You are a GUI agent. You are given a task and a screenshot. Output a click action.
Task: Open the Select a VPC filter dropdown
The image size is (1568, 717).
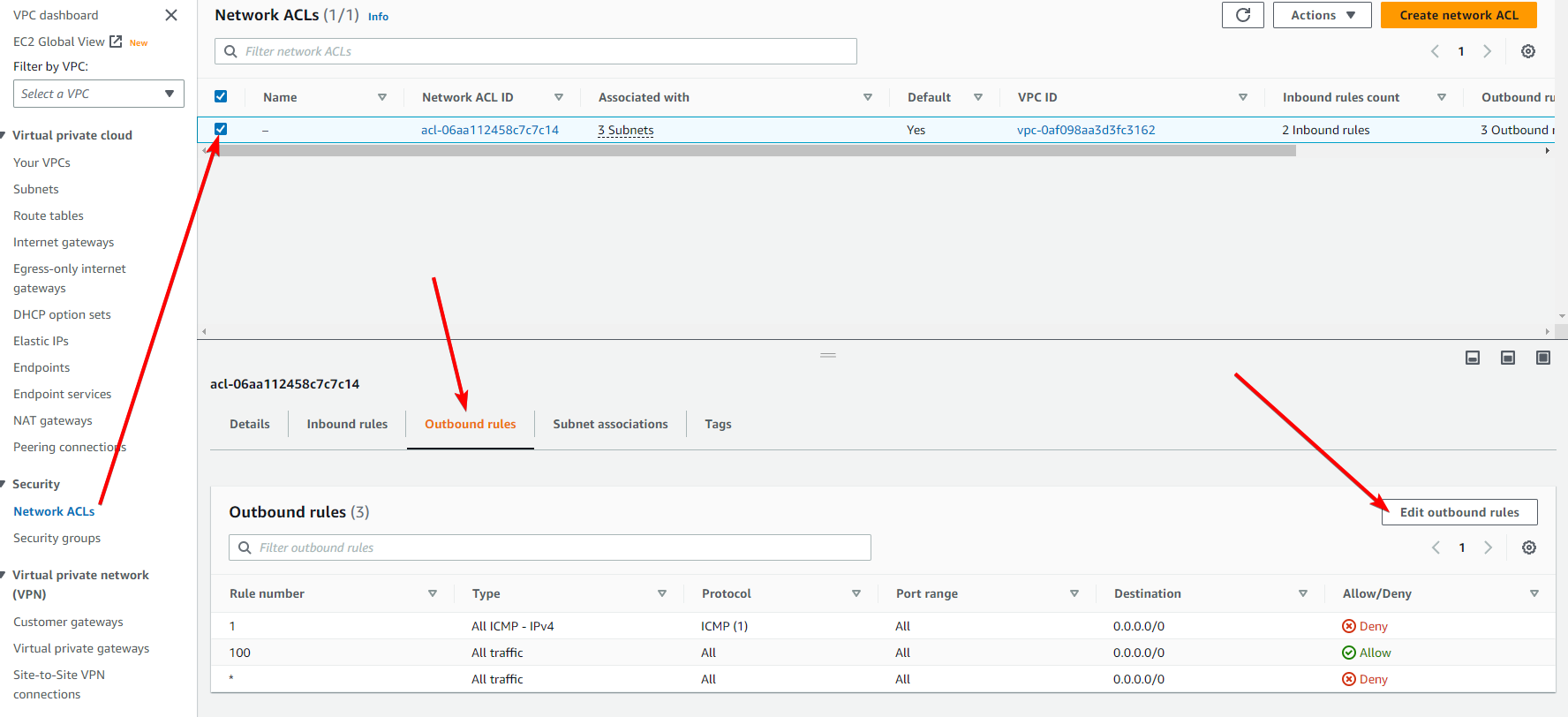coord(98,94)
